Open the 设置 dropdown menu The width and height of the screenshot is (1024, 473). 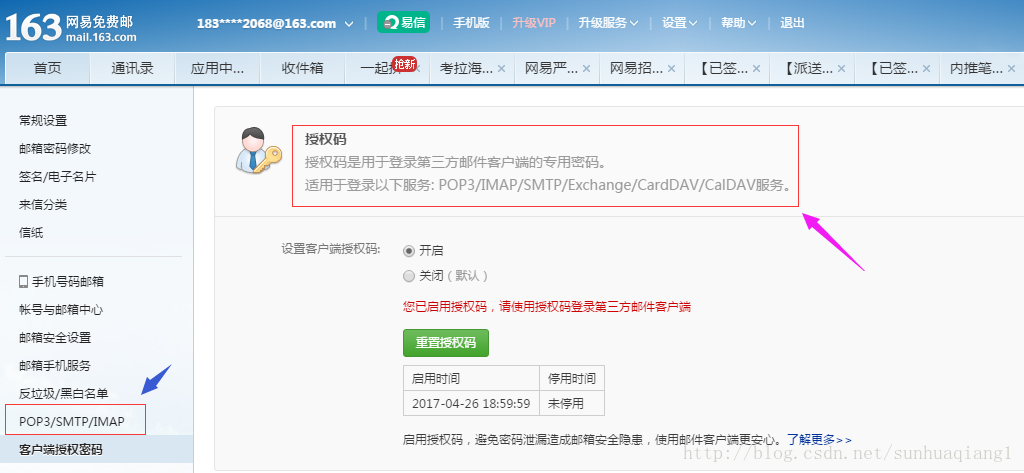tap(679, 23)
